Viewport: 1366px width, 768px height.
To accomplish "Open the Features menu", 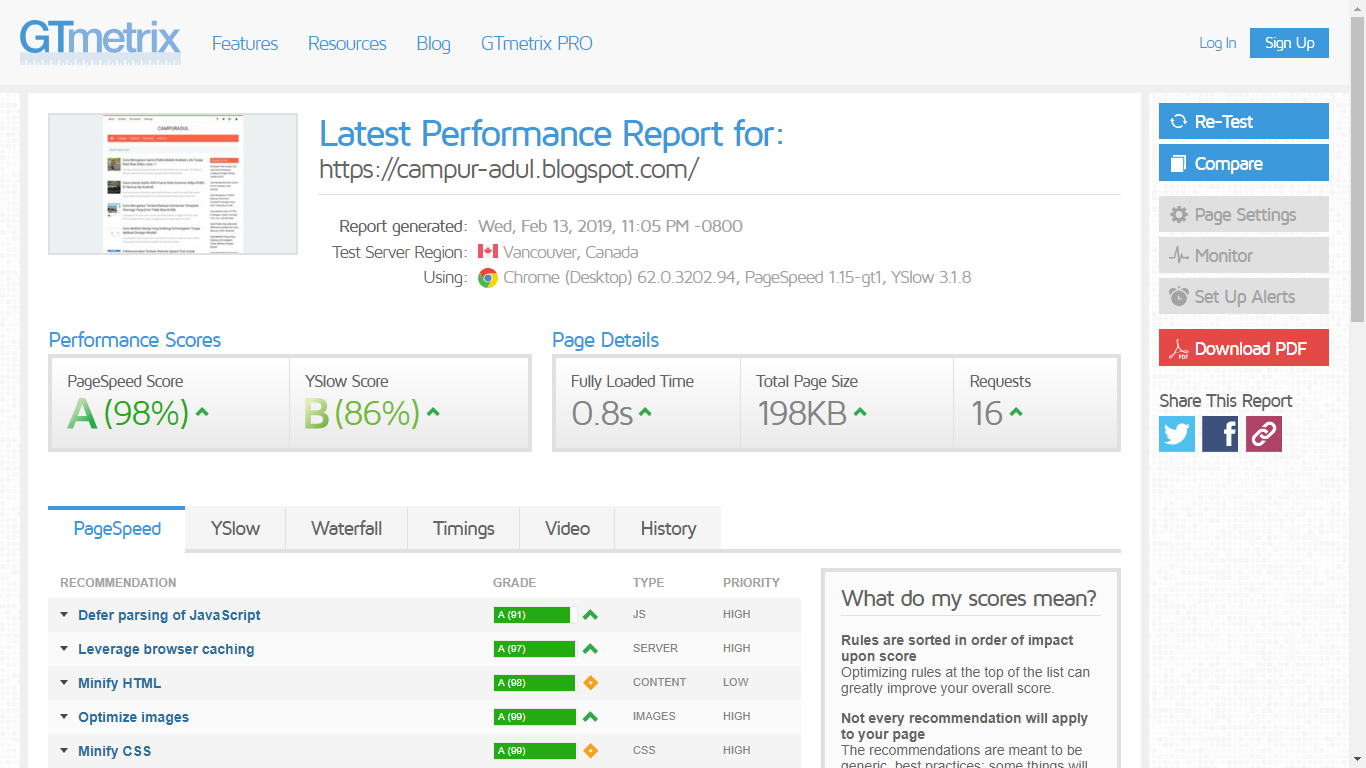I will (x=245, y=43).
